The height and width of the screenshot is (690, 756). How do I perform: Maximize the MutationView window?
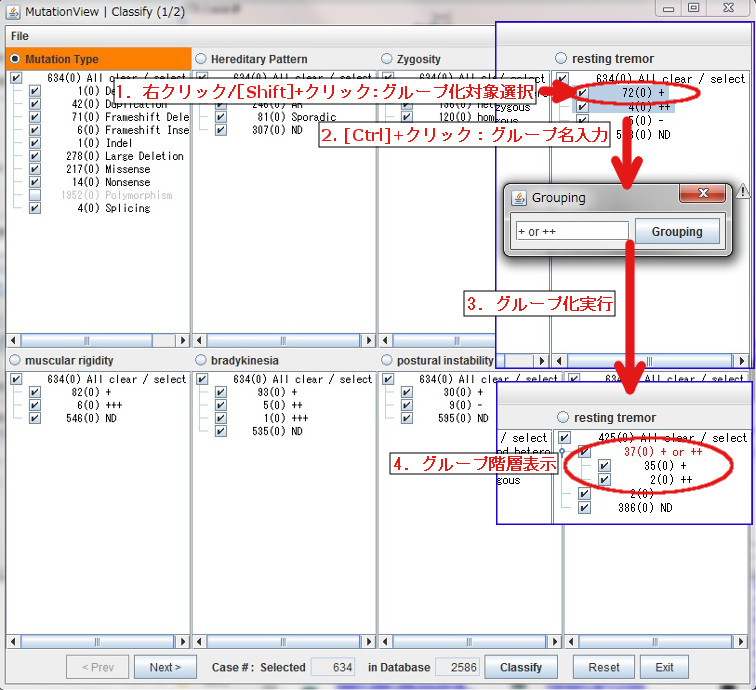pyautogui.click(x=693, y=7)
